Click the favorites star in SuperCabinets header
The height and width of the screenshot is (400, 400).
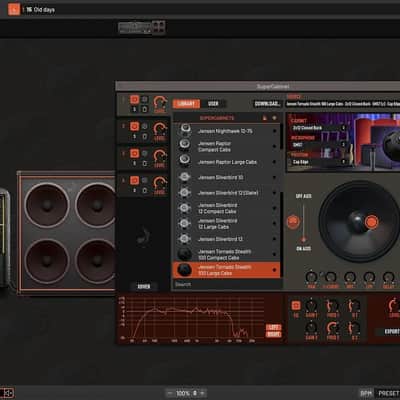pos(274,118)
